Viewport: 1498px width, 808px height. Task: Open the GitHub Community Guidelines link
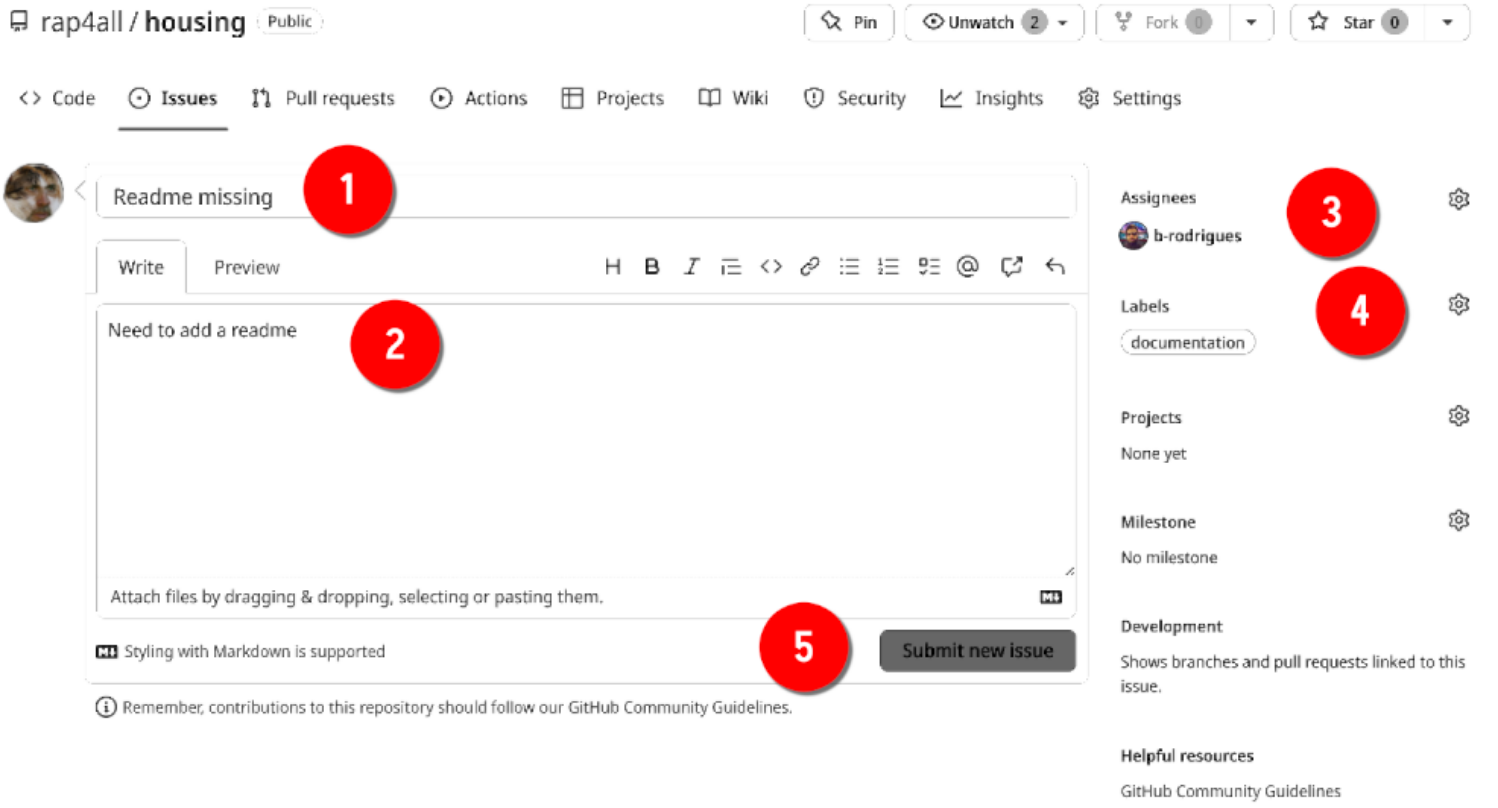click(1230, 791)
